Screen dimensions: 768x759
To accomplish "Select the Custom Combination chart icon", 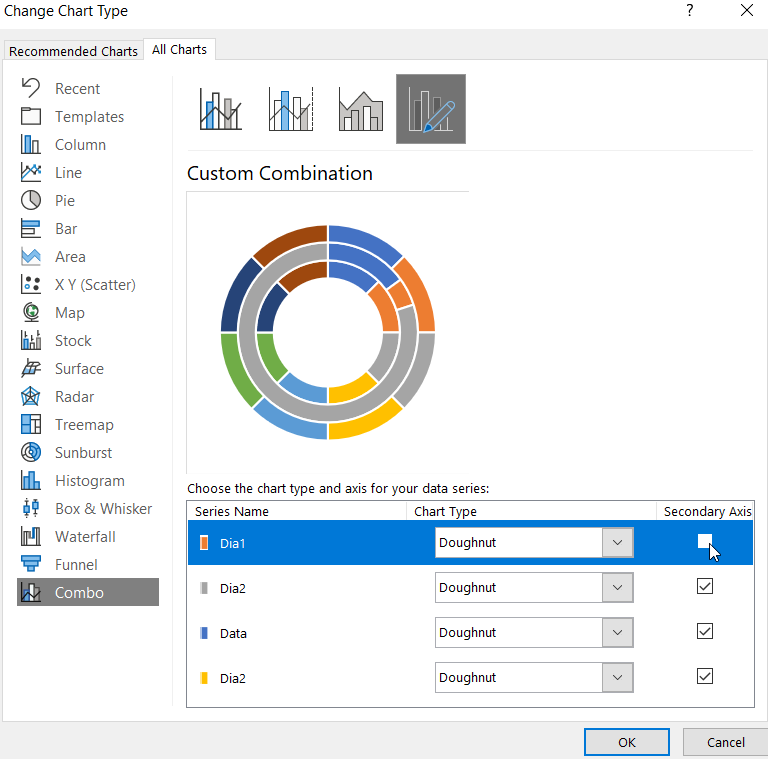I will click(x=430, y=109).
